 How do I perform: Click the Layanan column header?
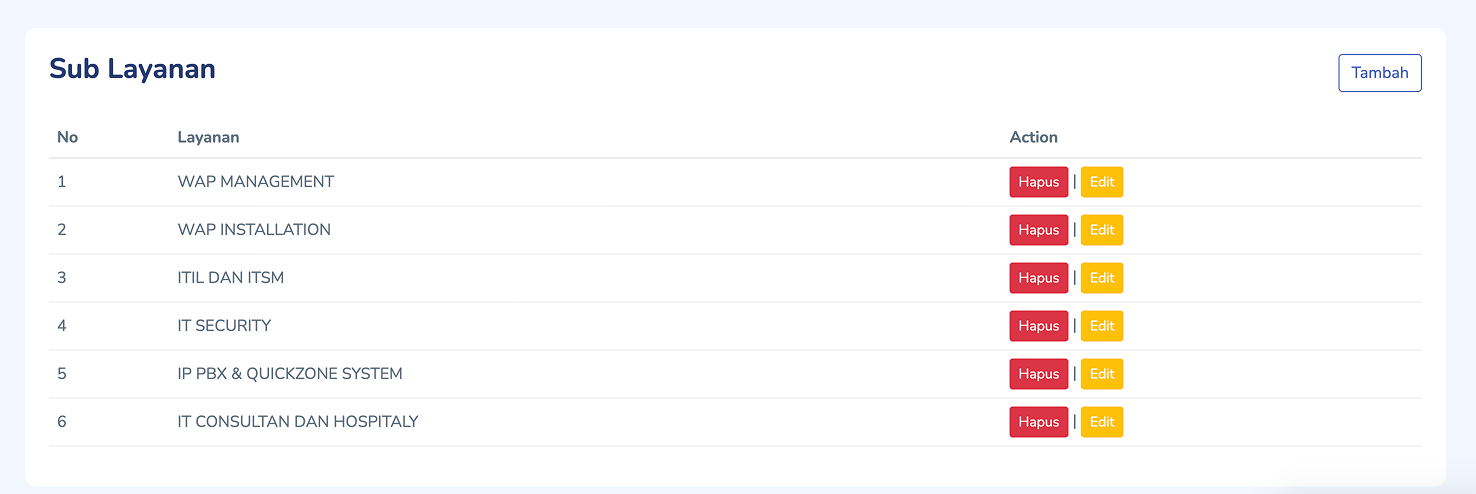point(208,137)
